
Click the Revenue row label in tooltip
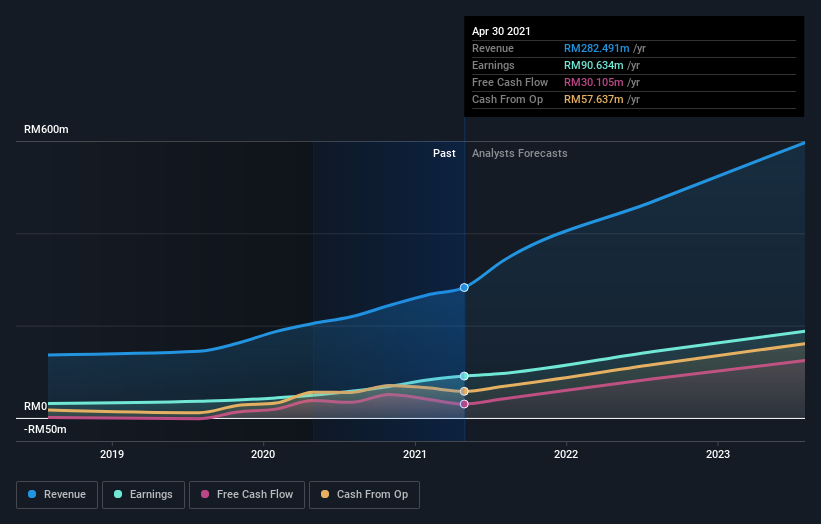(493, 48)
